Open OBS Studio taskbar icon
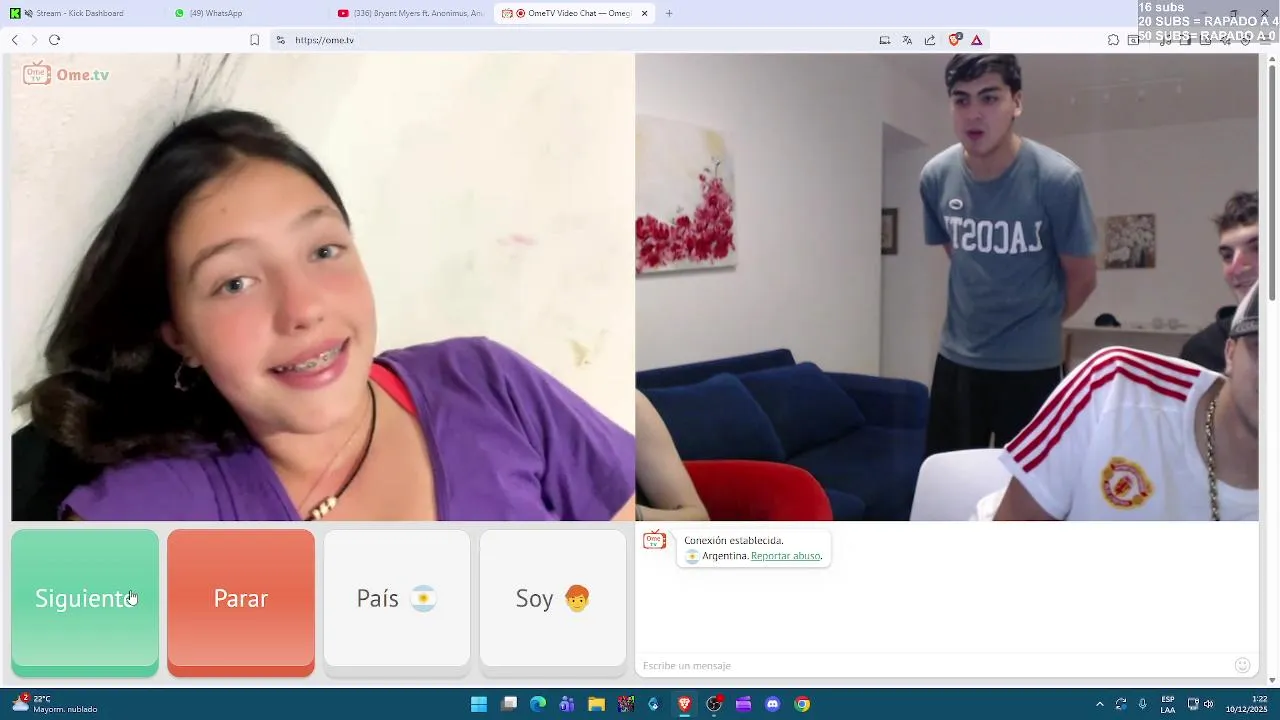The image size is (1280, 720). [x=714, y=704]
